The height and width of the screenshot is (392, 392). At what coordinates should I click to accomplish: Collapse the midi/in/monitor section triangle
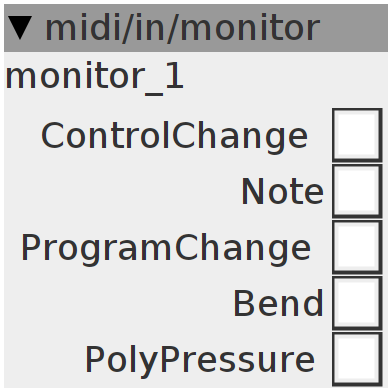pos(20,28)
